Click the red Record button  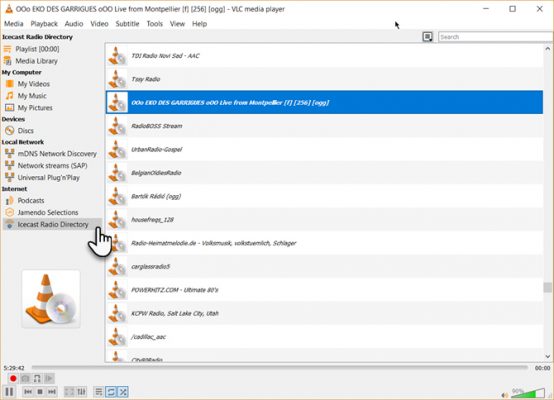(x=13, y=378)
